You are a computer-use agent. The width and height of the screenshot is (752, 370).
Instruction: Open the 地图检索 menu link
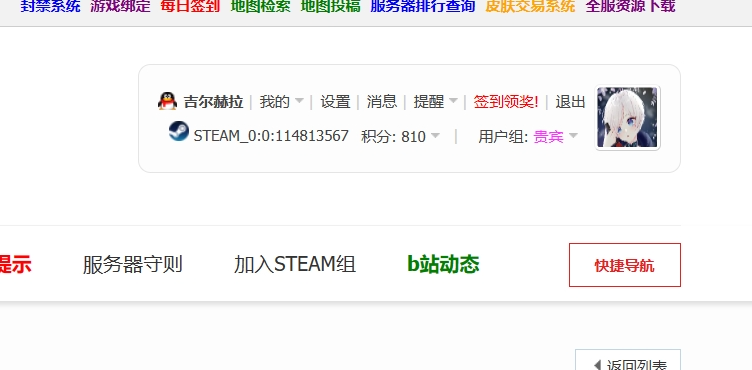260,6
